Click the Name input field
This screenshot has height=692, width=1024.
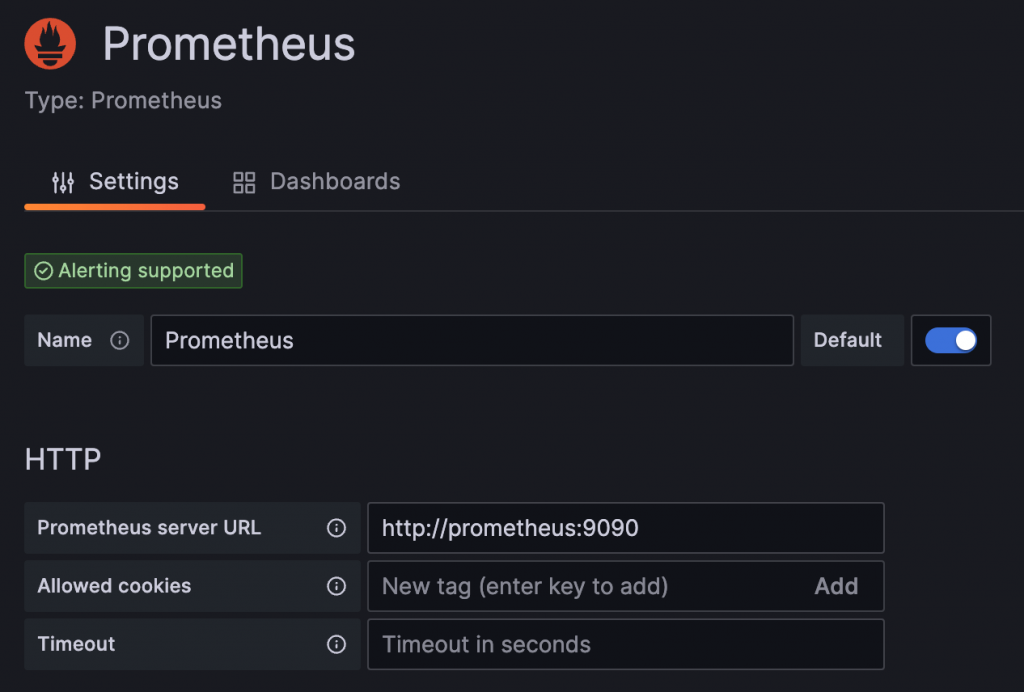click(x=472, y=340)
